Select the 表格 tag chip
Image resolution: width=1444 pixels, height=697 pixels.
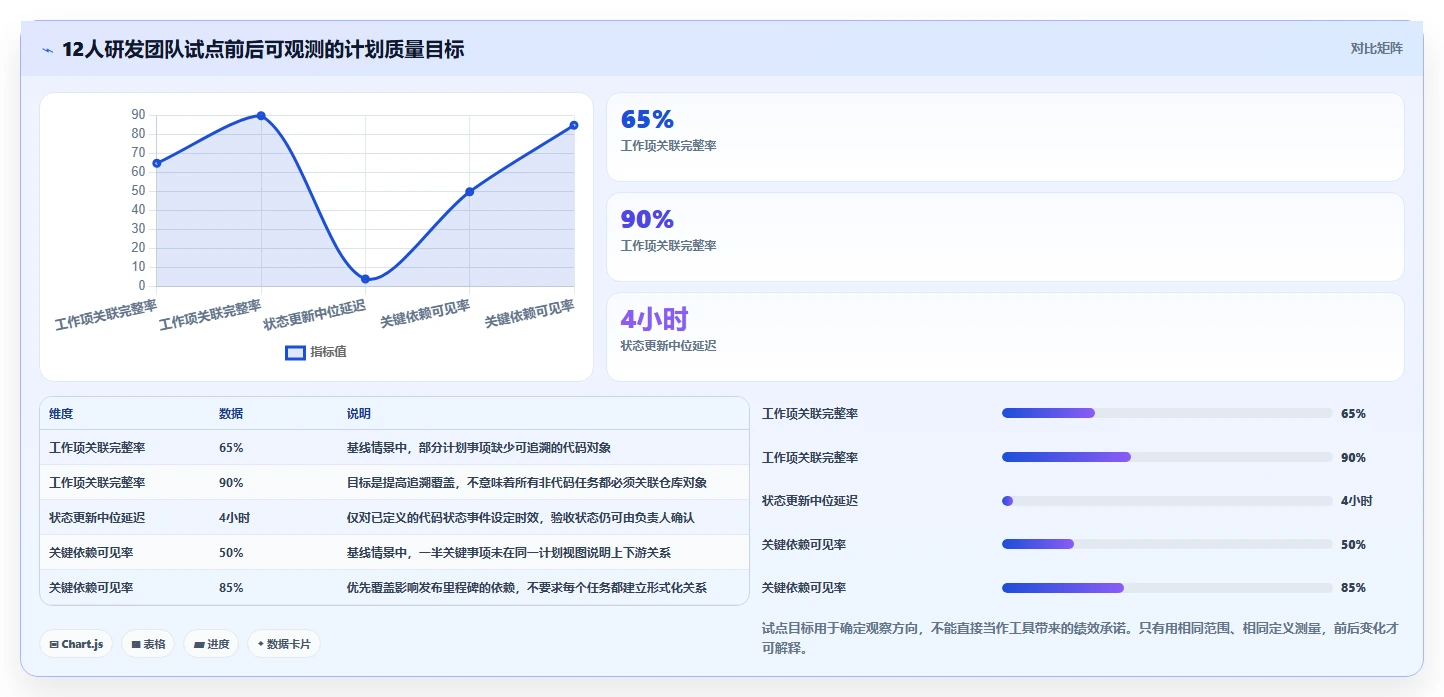(149, 644)
